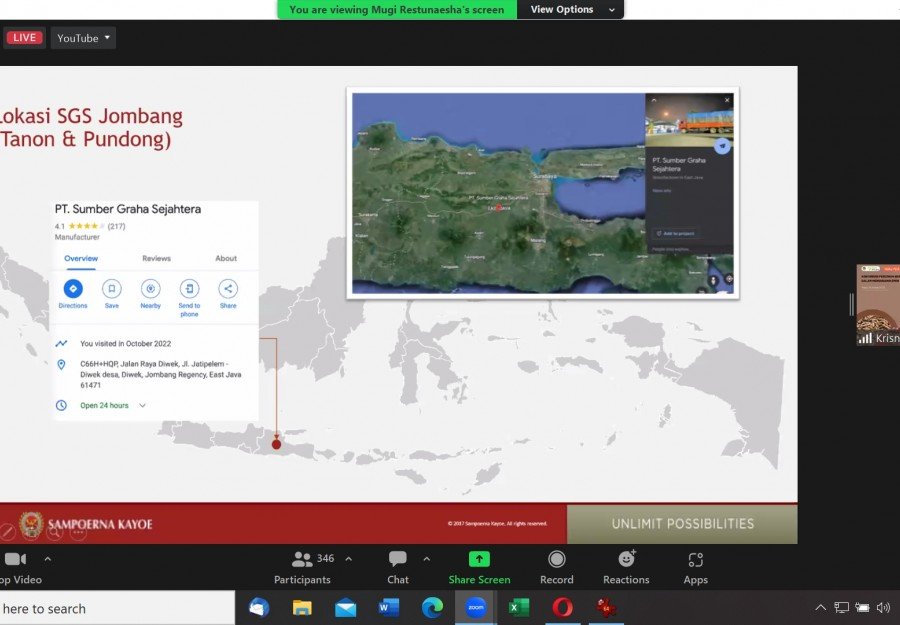Image resolution: width=900 pixels, height=625 pixels.
Task: Open the Participants panel in Zoom
Action: [302, 568]
